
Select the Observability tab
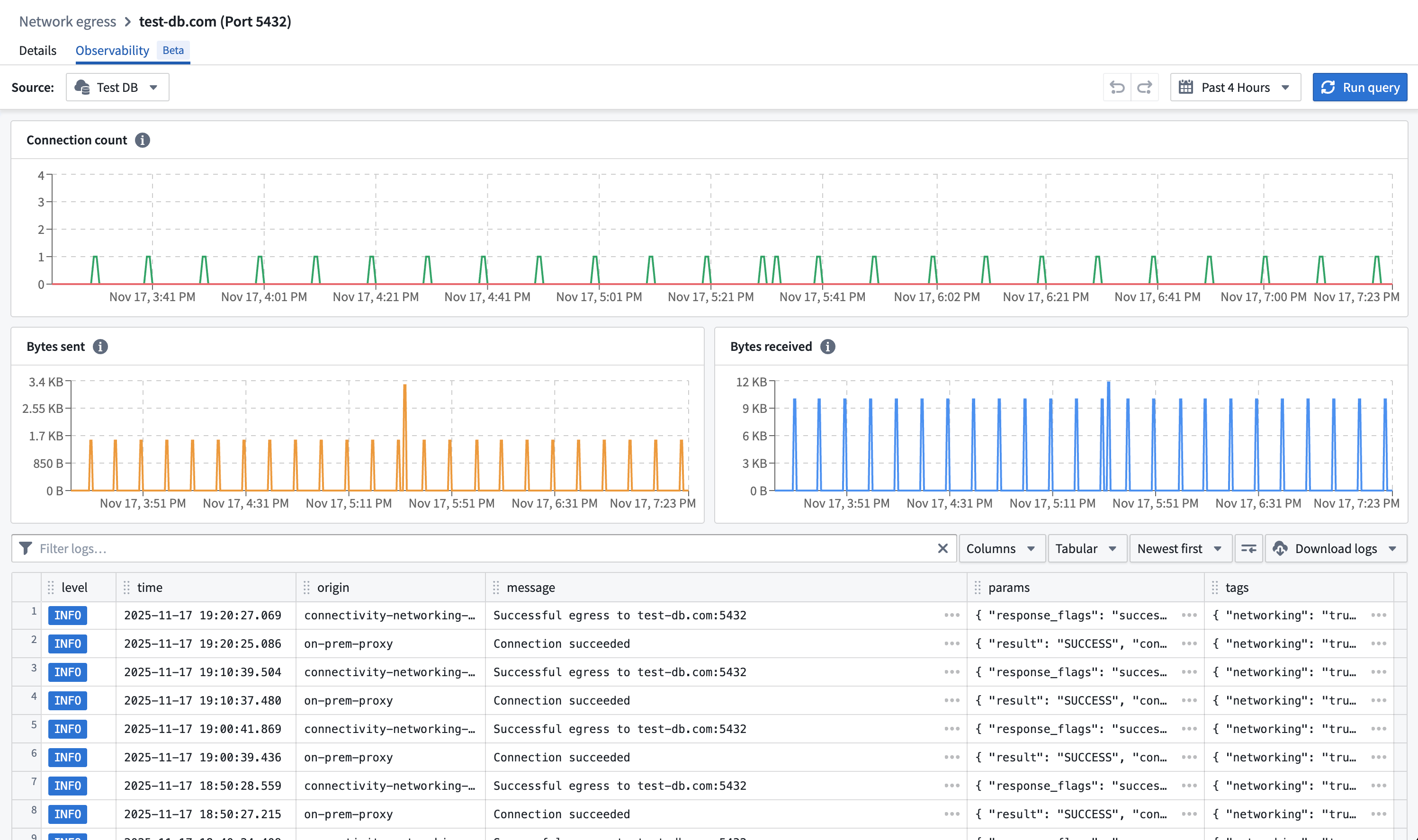pyautogui.click(x=113, y=50)
